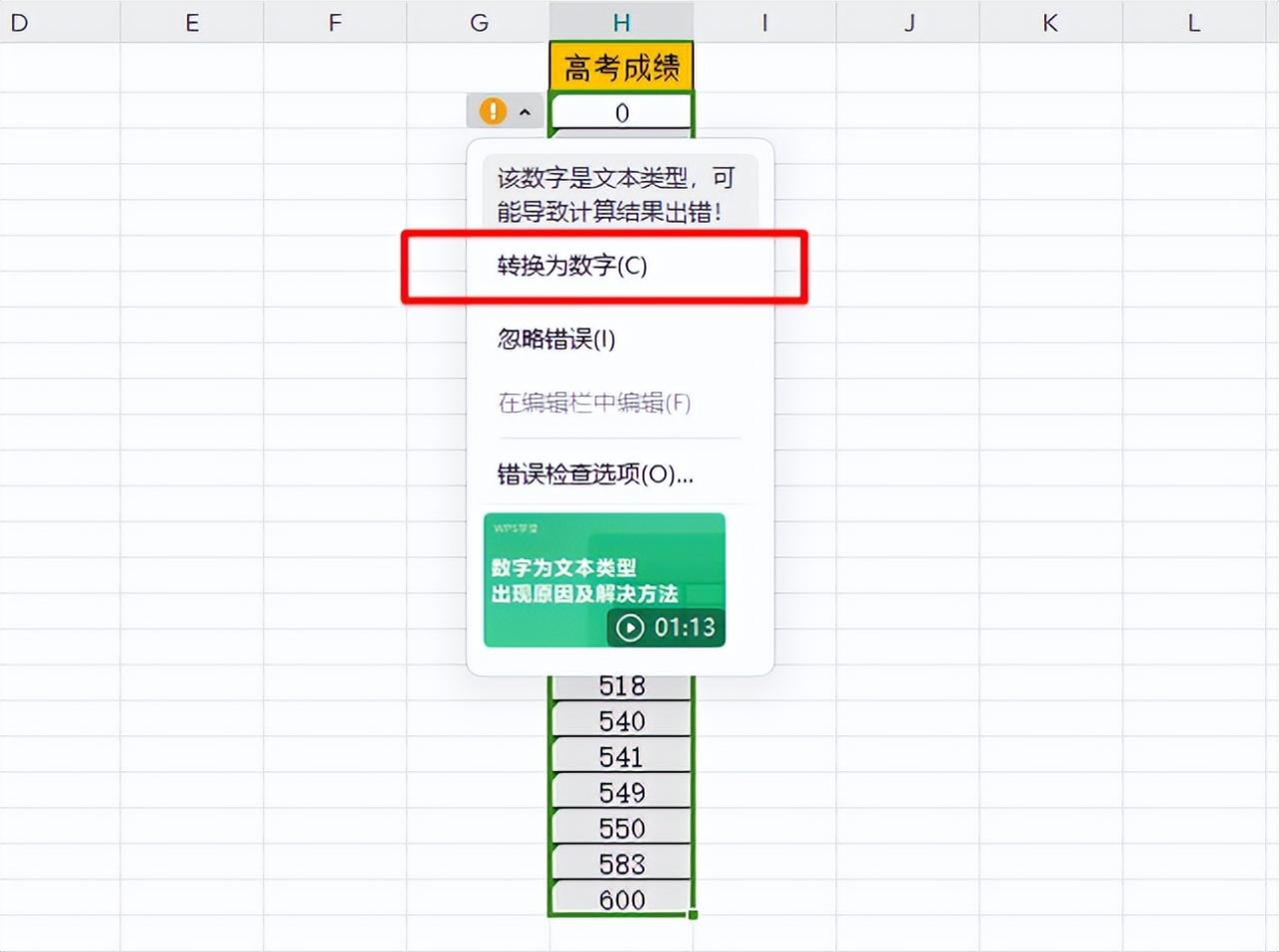The height and width of the screenshot is (952, 1279).
Task: Select column G header
Action: [479, 22]
